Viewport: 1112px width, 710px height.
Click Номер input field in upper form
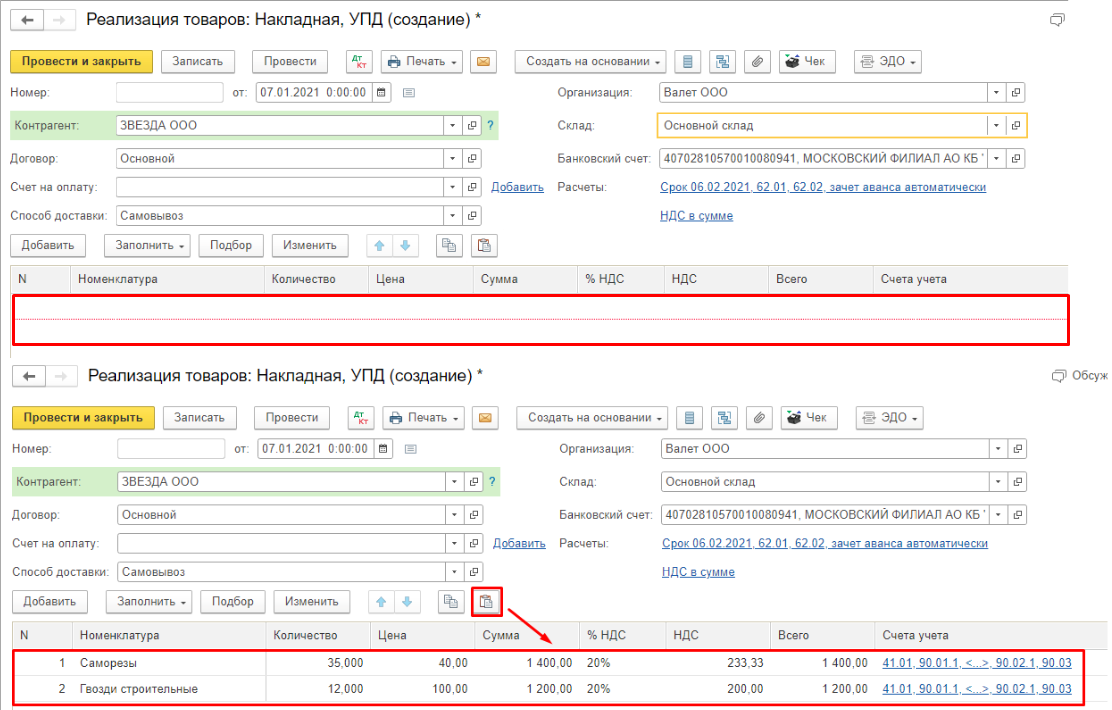point(169,93)
